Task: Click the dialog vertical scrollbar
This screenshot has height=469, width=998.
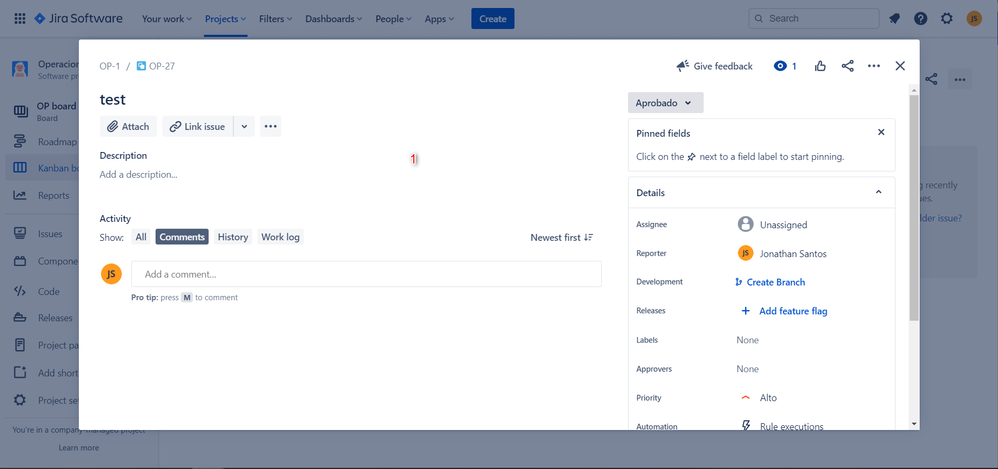Action: (914, 207)
